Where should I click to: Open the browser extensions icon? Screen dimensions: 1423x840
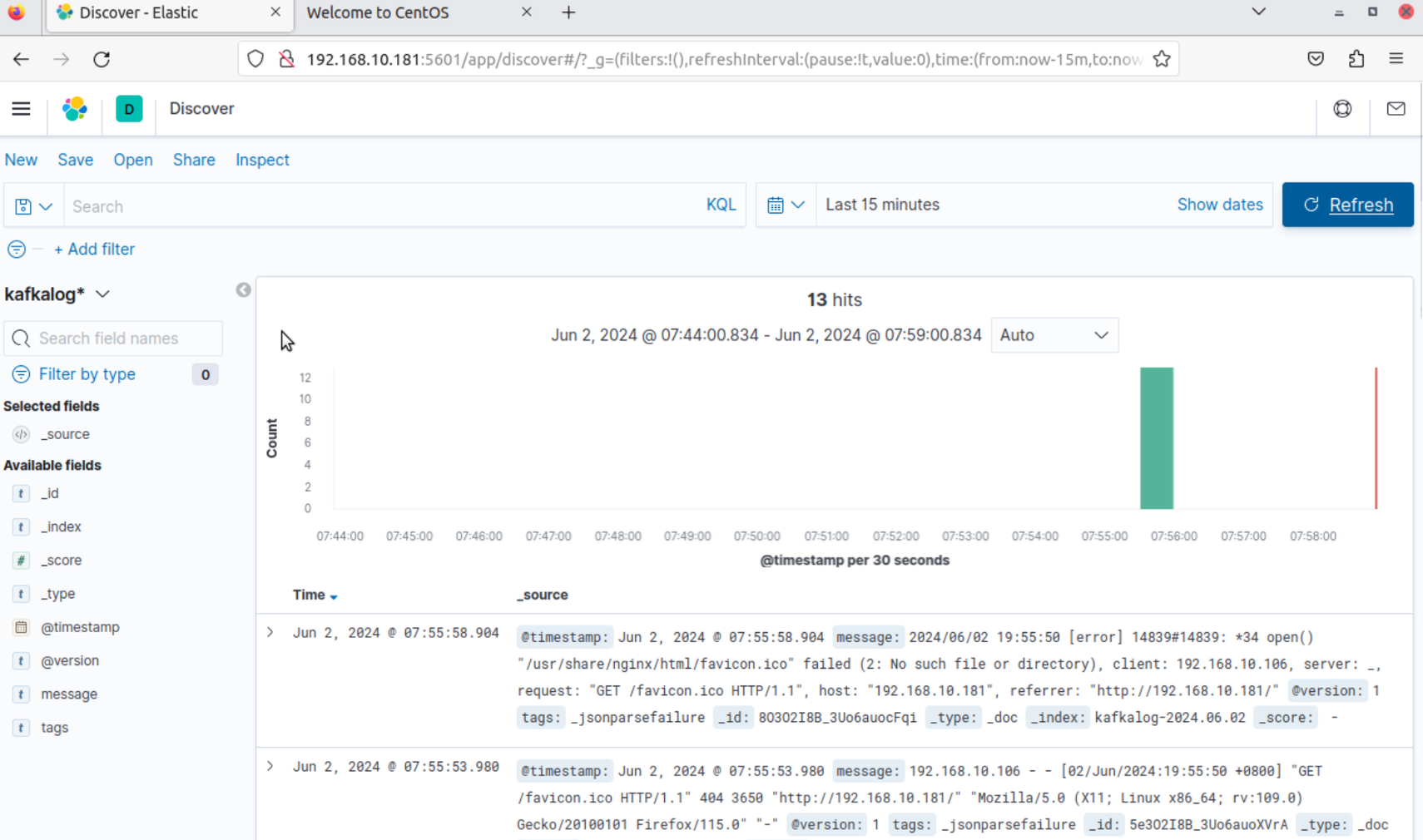point(1356,59)
